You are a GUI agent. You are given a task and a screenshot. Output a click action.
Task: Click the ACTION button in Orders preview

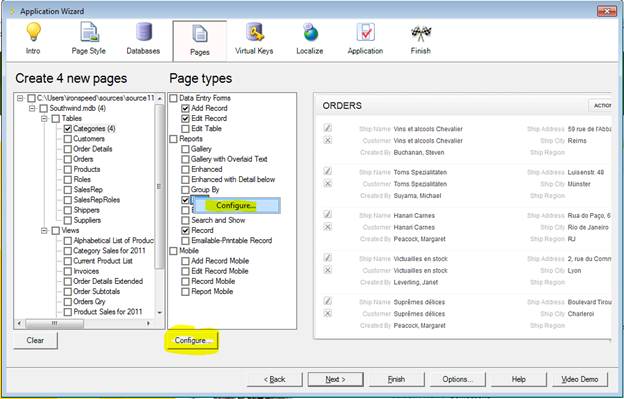click(x=600, y=105)
